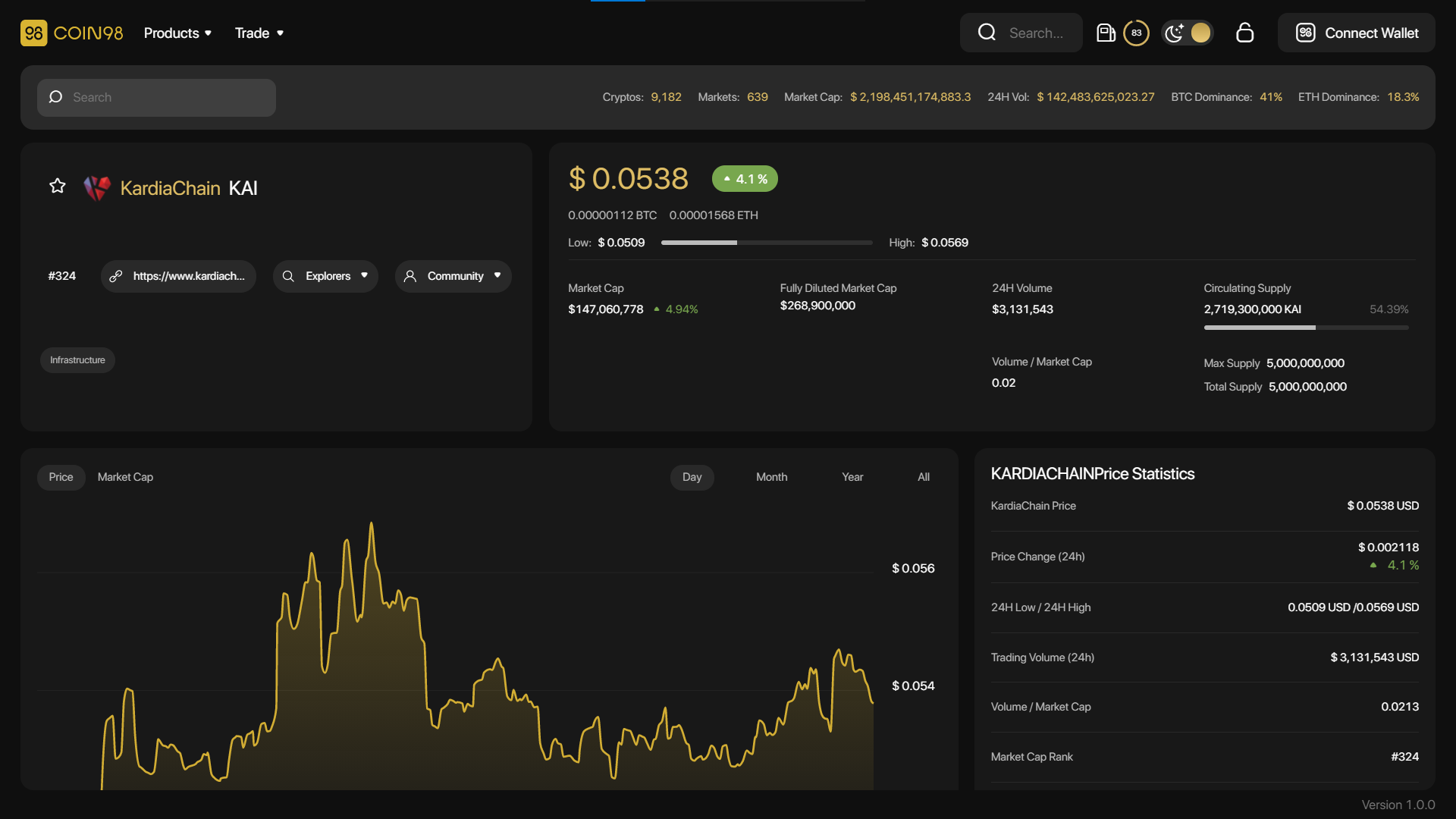Screen dimensions: 1456x819
Task: Click the $ 0.054 chart axis label
Action: coord(913,686)
